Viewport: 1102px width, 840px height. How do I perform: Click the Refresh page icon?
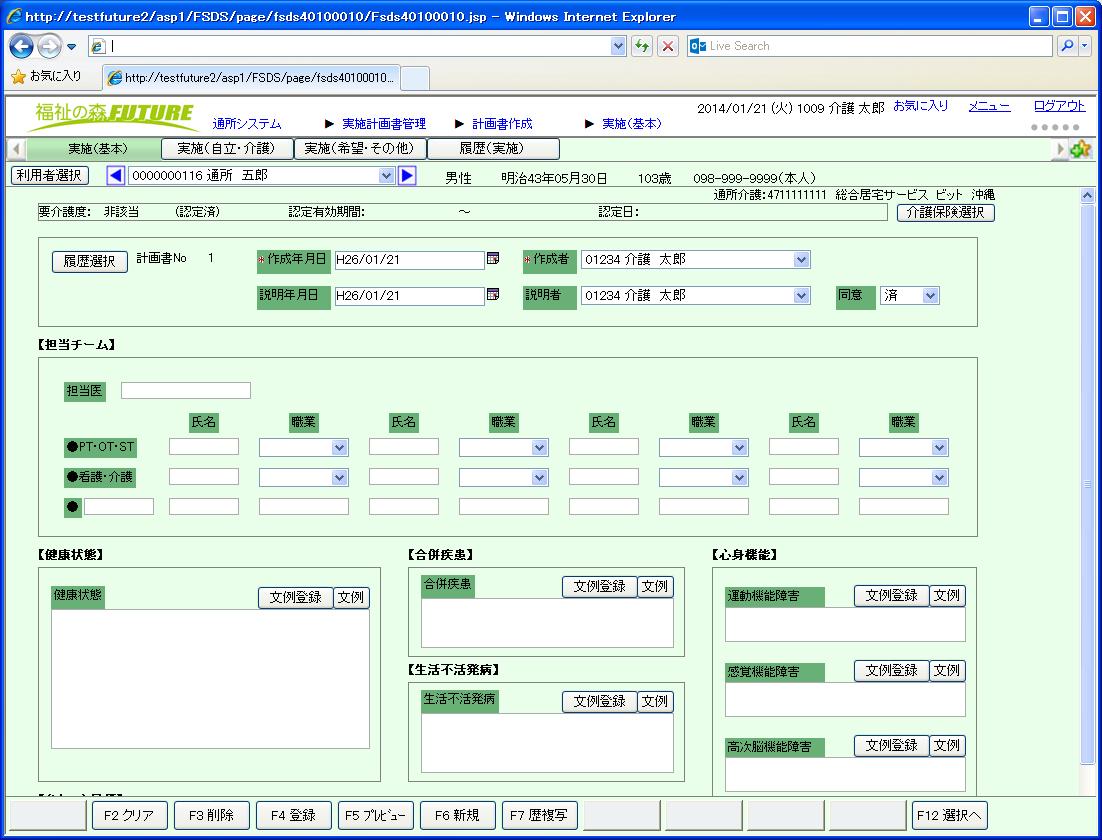coord(642,46)
